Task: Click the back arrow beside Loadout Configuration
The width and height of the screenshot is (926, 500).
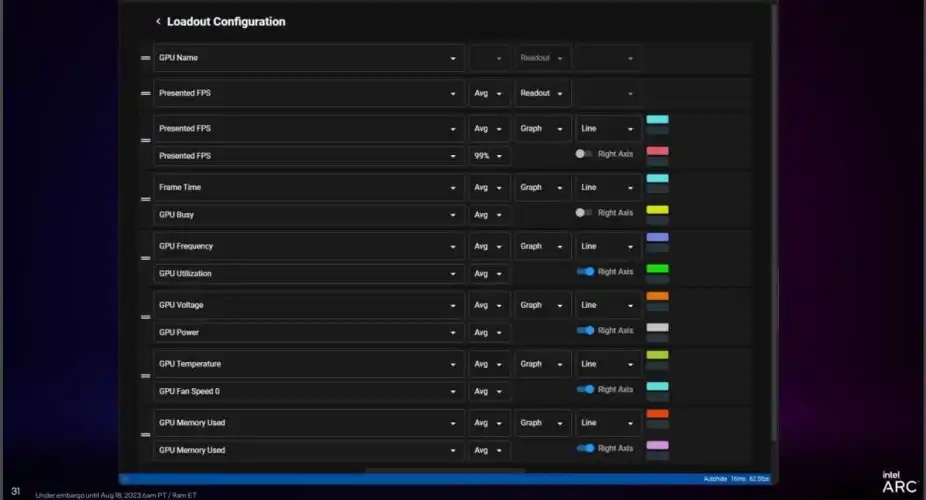Action: point(158,22)
